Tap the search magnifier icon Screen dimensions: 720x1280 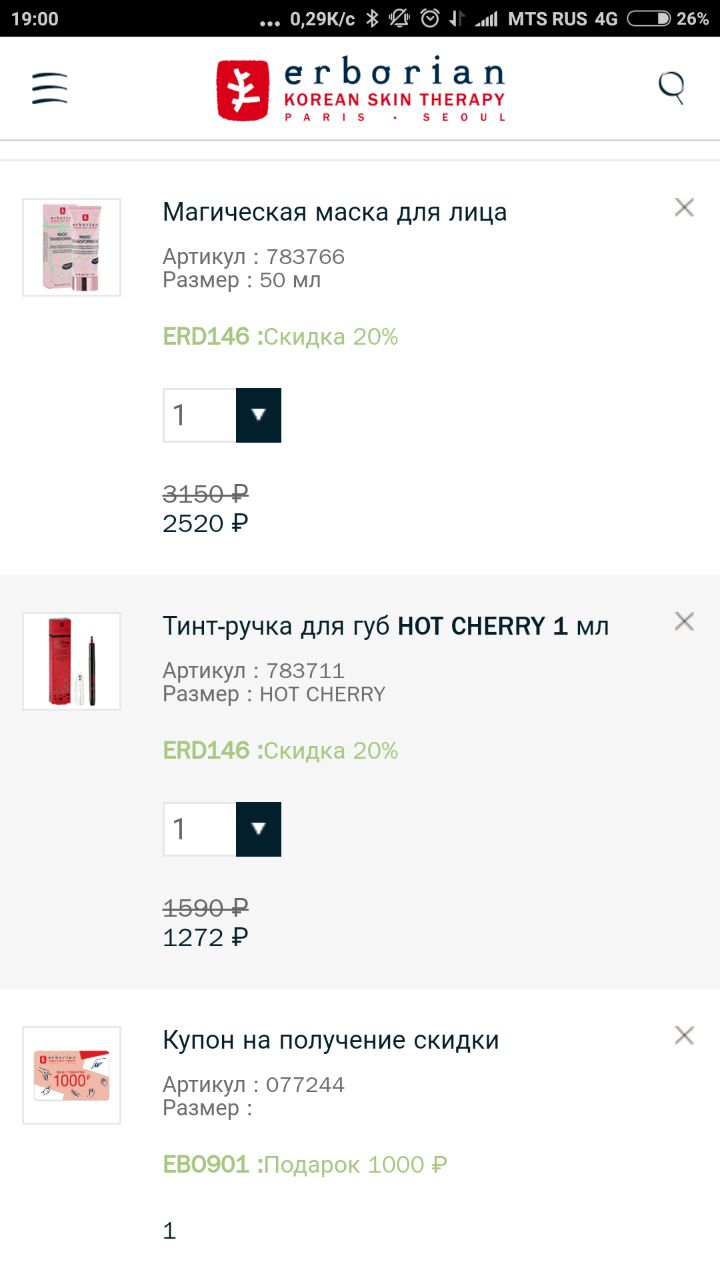pyautogui.click(x=672, y=88)
